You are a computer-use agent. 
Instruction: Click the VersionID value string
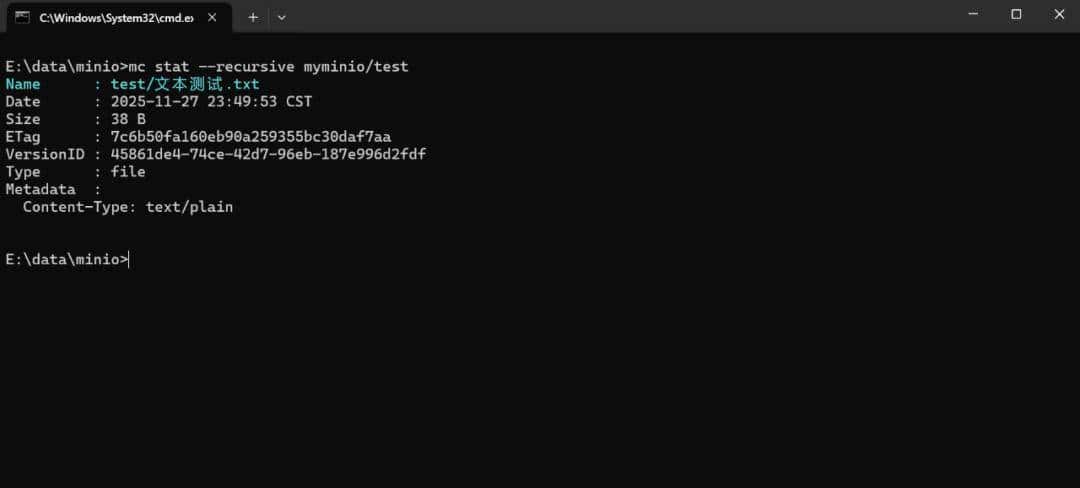[x=268, y=154]
